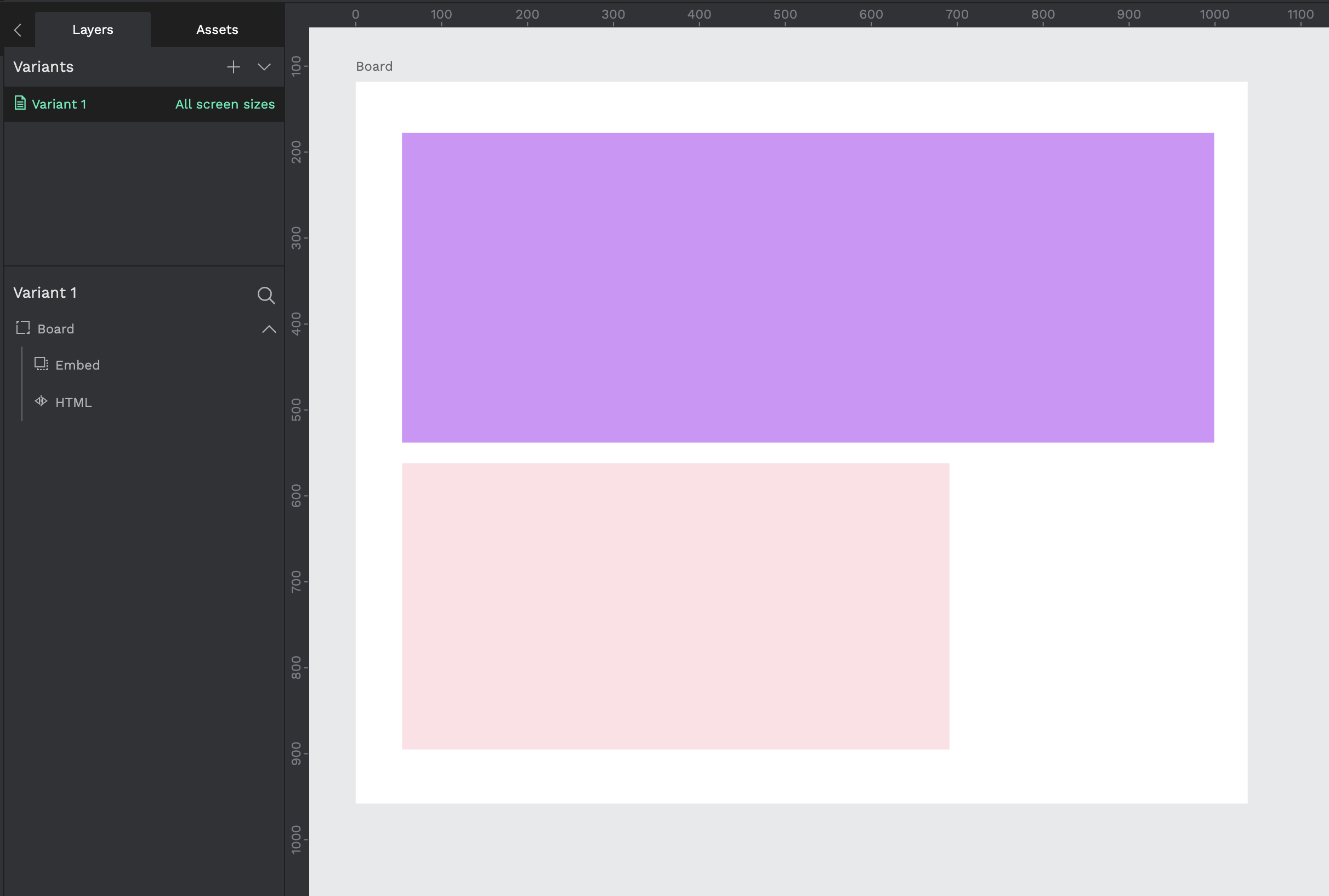The height and width of the screenshot is (896, 1329).
Task: Click the Board layer frame icon
Action: pyautogui.click(x=23, y=327)
